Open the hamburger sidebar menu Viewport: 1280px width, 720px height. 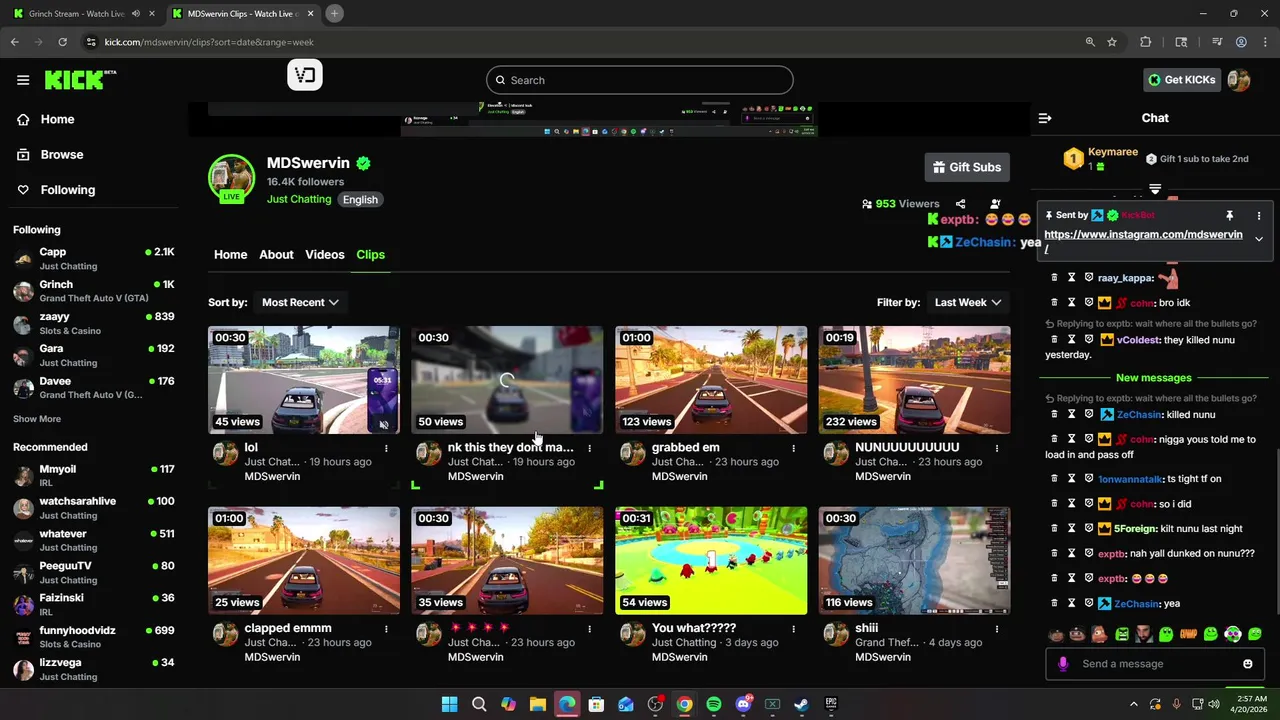click(23, 80)
